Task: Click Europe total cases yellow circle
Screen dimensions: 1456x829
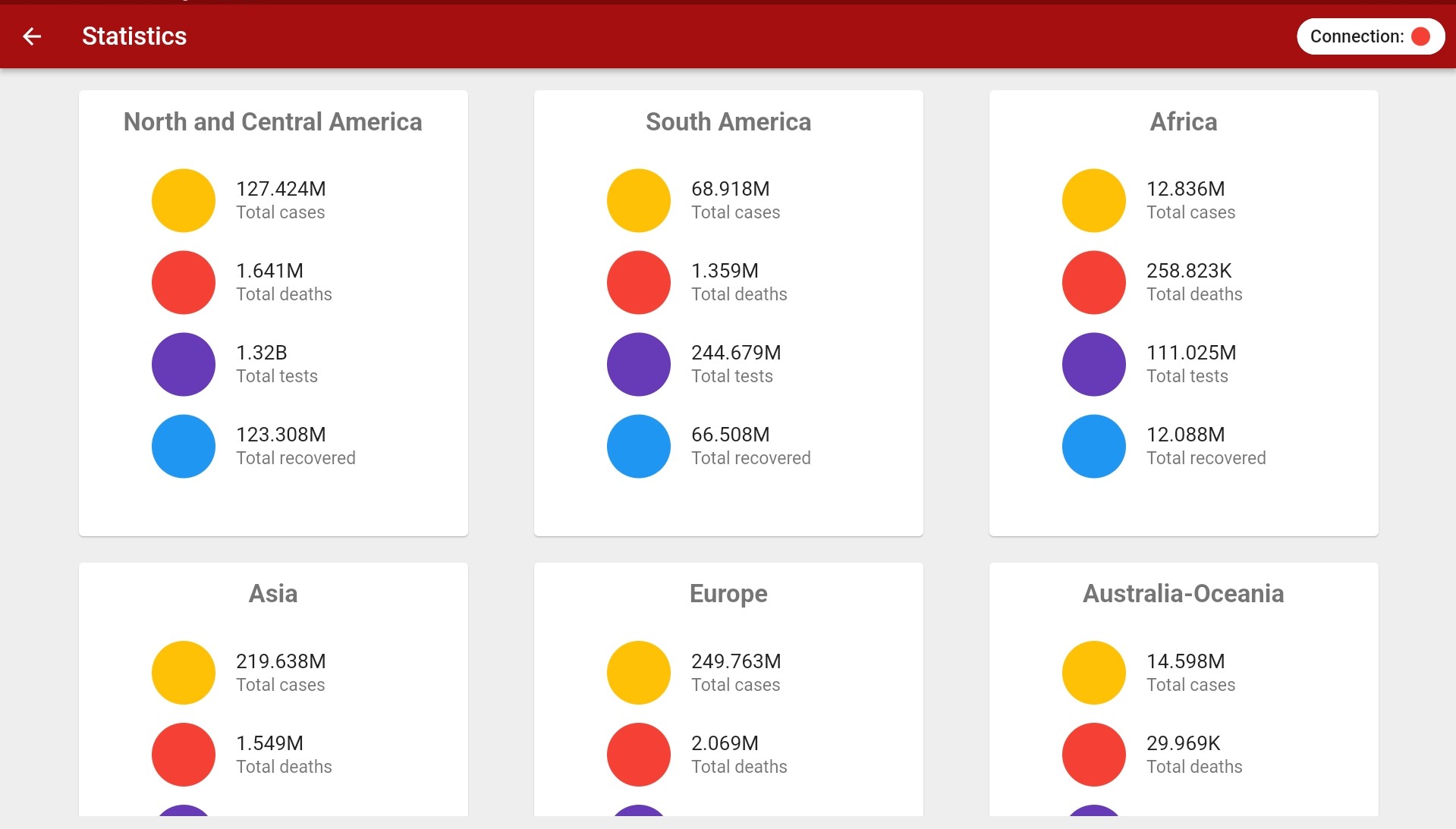Action: (639, 673)
